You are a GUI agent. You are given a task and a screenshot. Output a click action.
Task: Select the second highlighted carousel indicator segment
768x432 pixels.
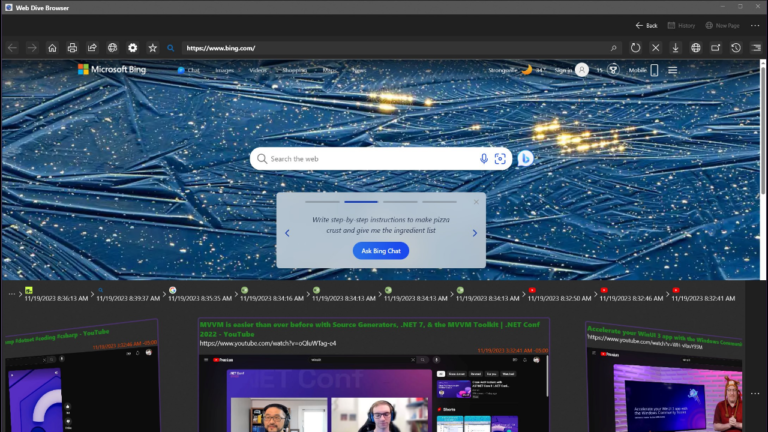point(361,202)
